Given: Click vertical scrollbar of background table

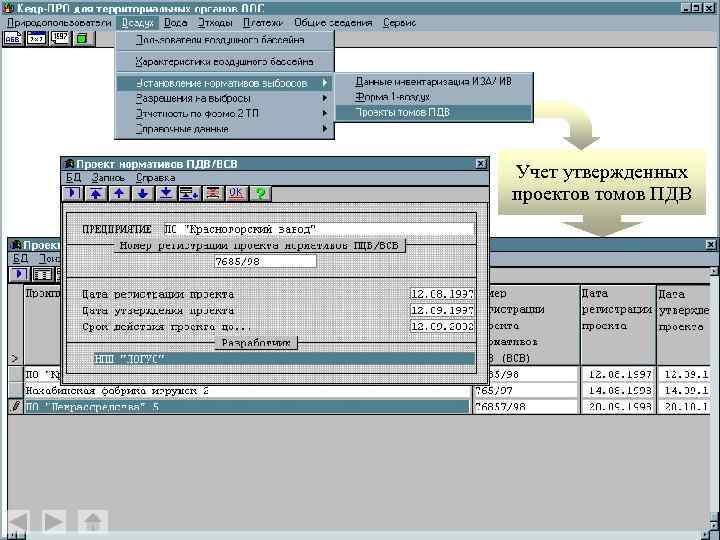Looking at the screenshot, I should [714, 399].
